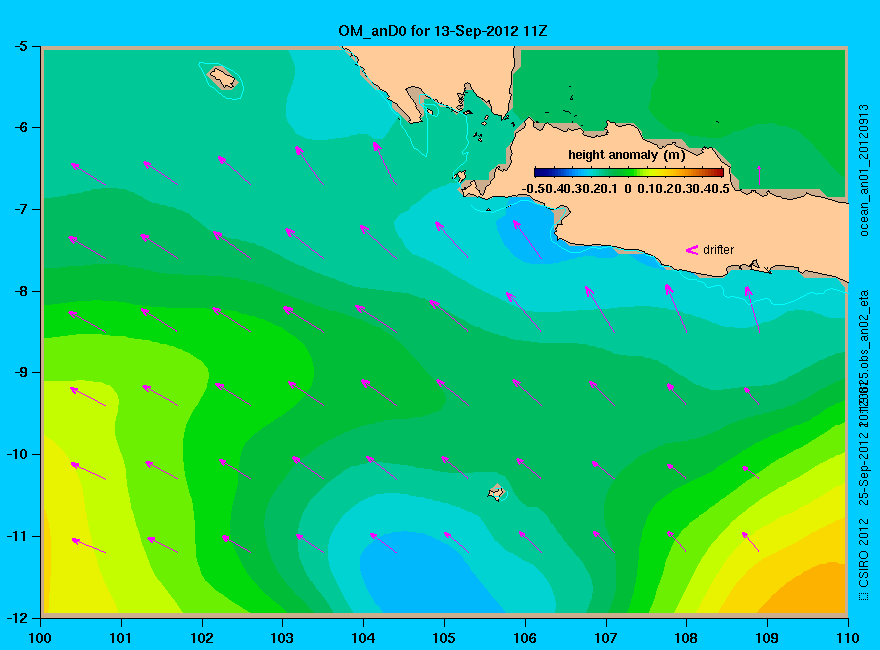880x650 pixels.
Task: Click the y-axis label "-5"
Action: pos(20,46)
